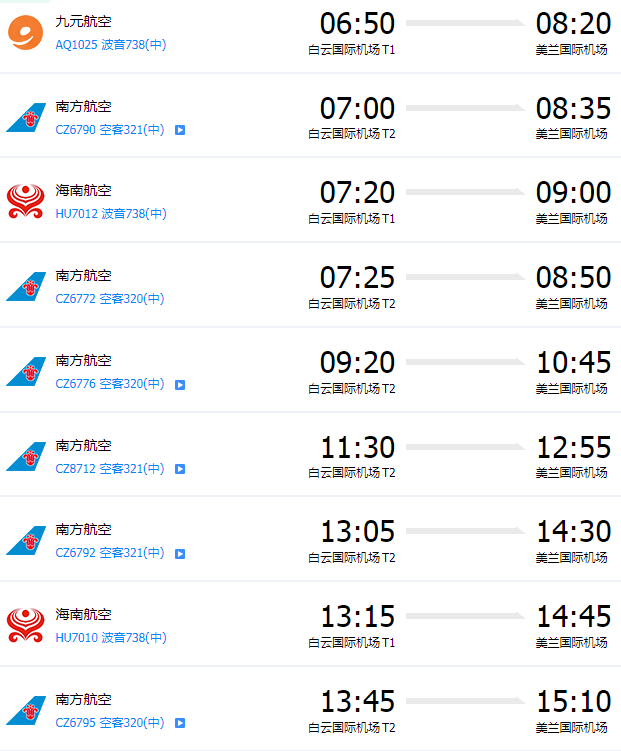Click the 9 Air (九元航空) orange logo

pos(25,33)
